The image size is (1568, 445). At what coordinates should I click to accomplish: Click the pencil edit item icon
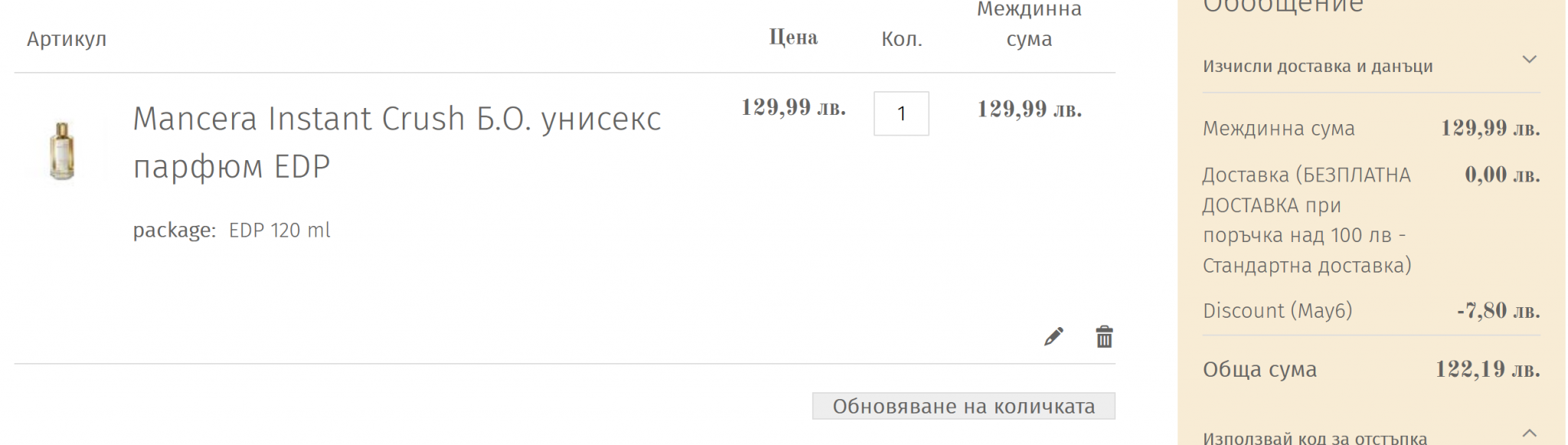point(1053,336)
